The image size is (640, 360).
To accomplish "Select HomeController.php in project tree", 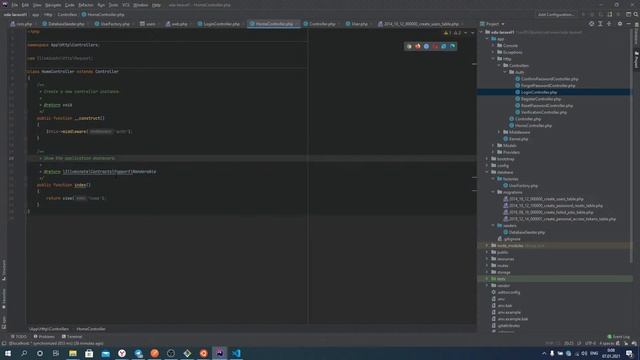I will (x=533, y=126).
